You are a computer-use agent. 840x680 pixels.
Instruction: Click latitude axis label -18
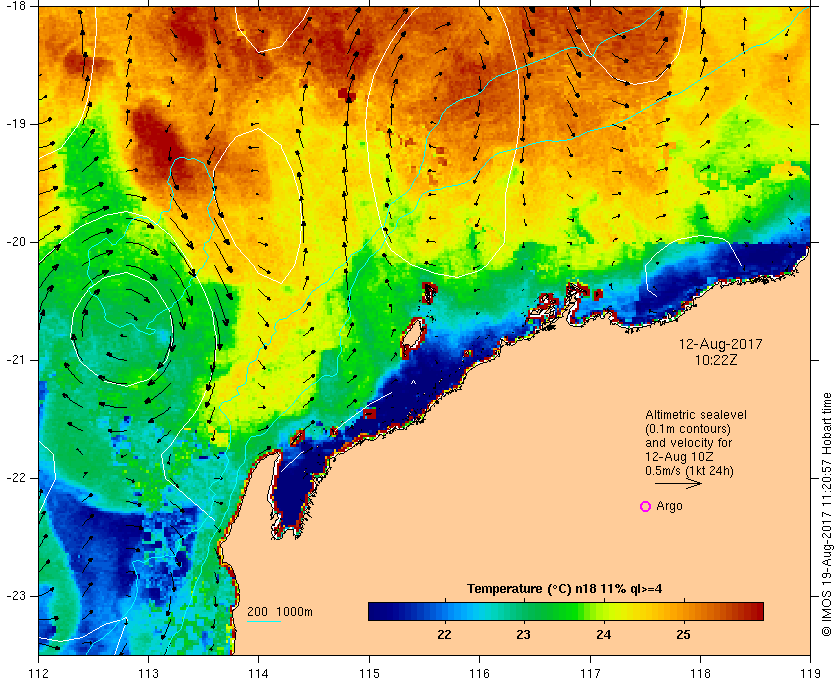point(16,6)
